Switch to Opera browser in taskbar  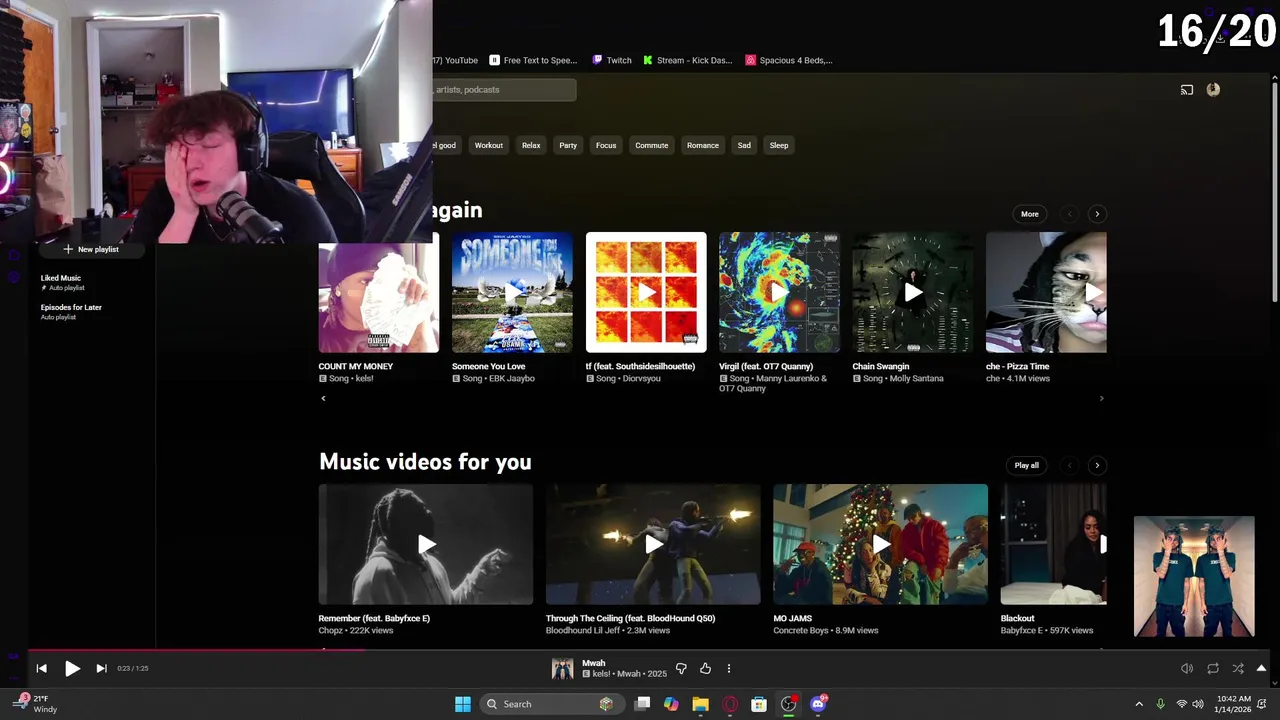click(x=730, y=704)
